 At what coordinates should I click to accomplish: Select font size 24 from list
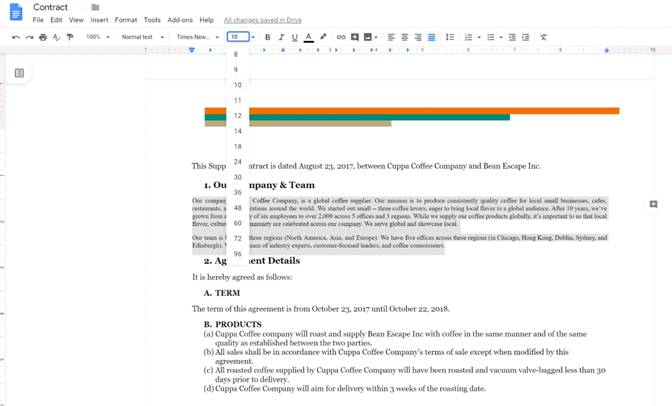click(238, 162)
